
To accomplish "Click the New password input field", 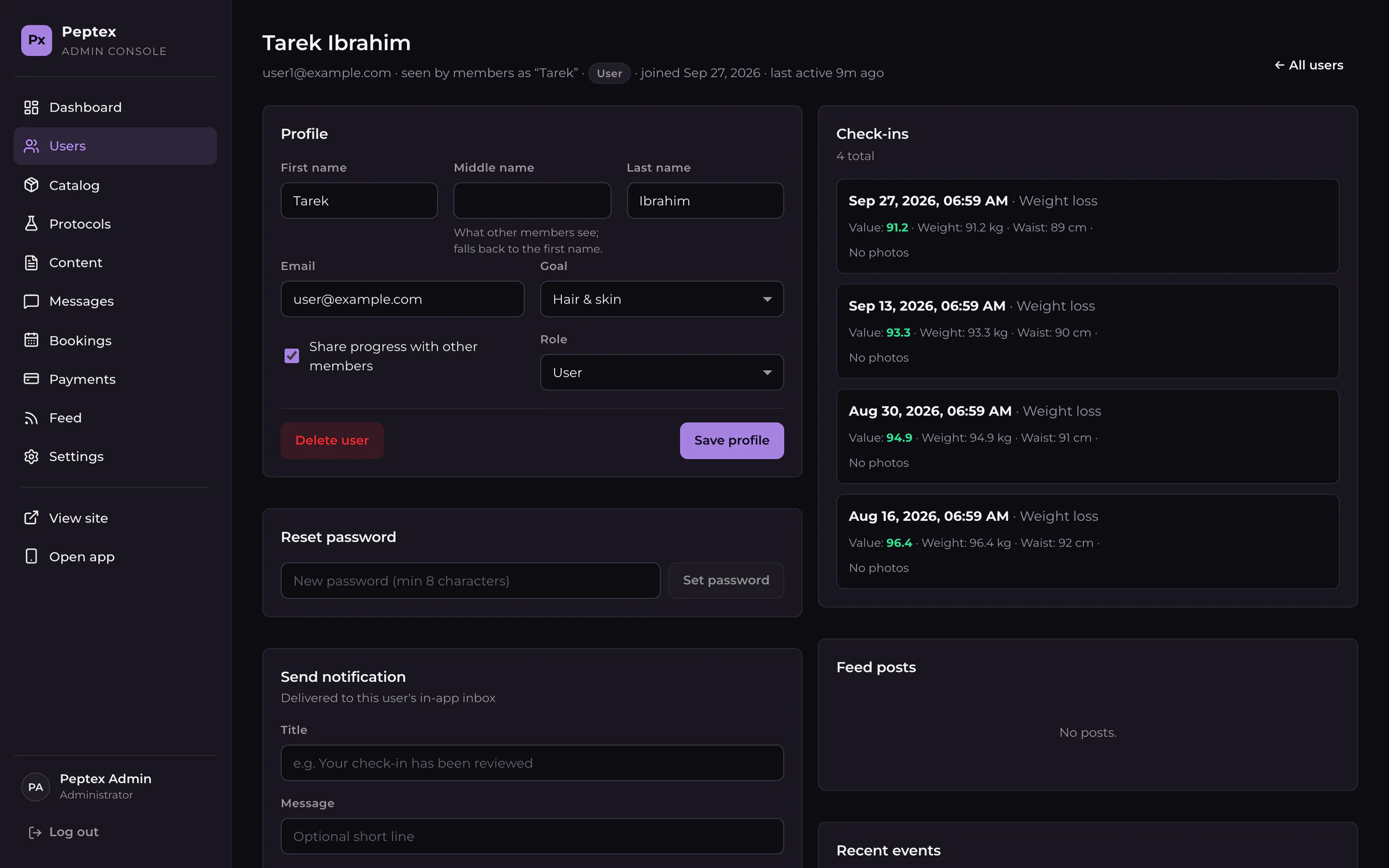I will coord(470,580).
